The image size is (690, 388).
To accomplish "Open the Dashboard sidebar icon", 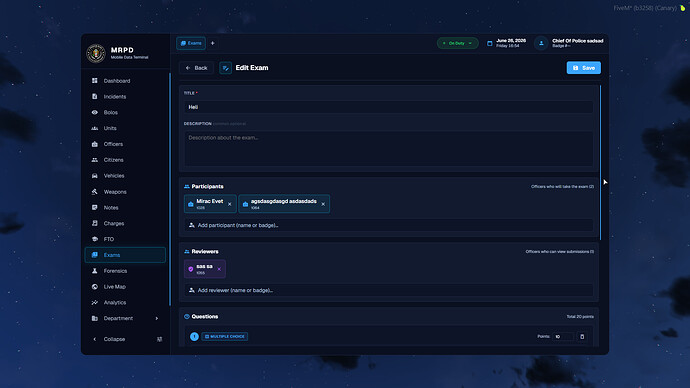I will coord(95,81).
